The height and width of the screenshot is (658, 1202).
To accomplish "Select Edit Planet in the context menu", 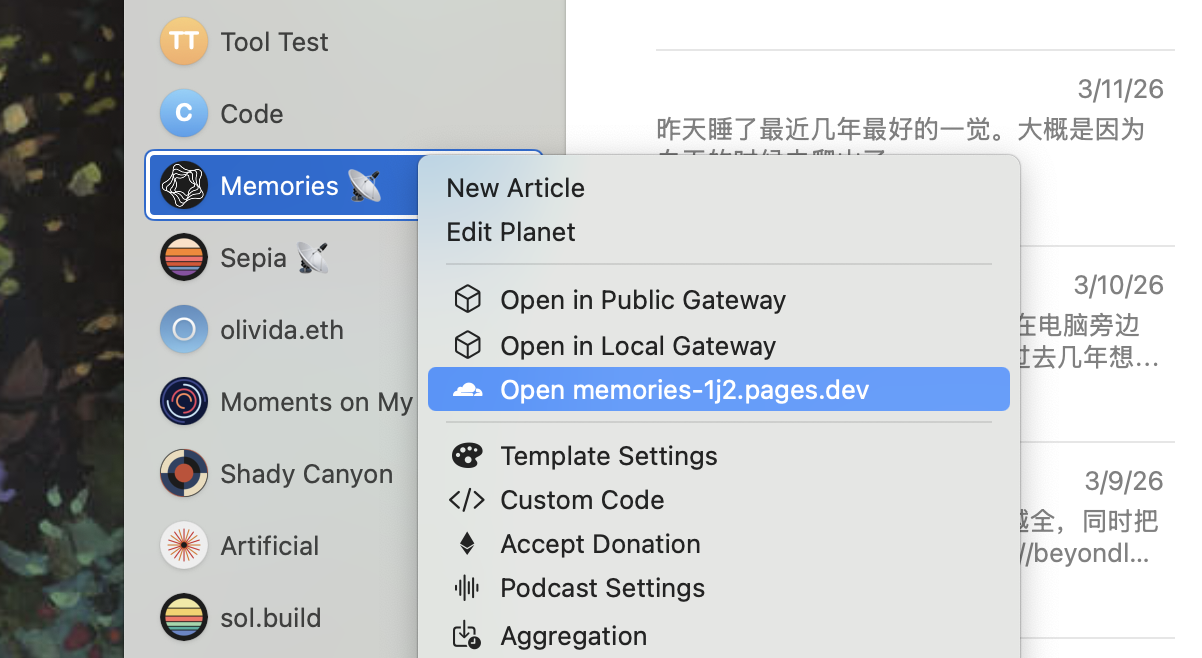I will point(511,231).
